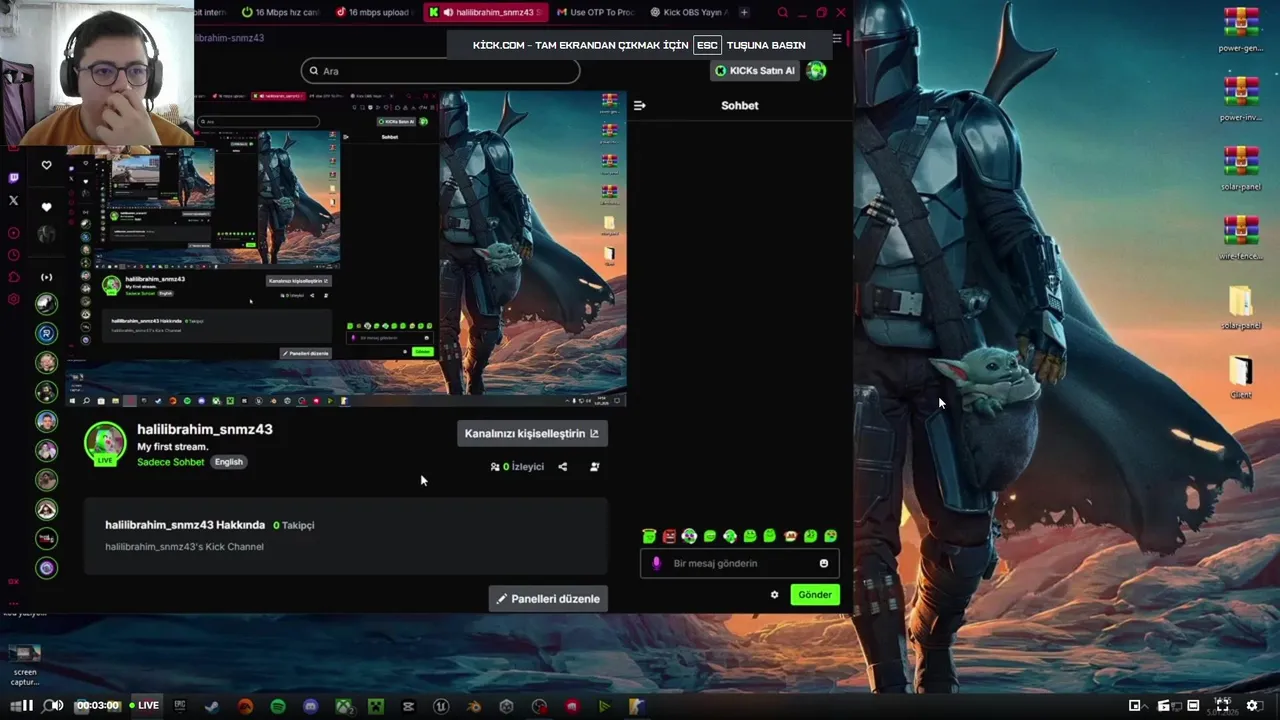Open Discord from the taskbar
This screenshot has width=1280, height=720.
point(310,706)
